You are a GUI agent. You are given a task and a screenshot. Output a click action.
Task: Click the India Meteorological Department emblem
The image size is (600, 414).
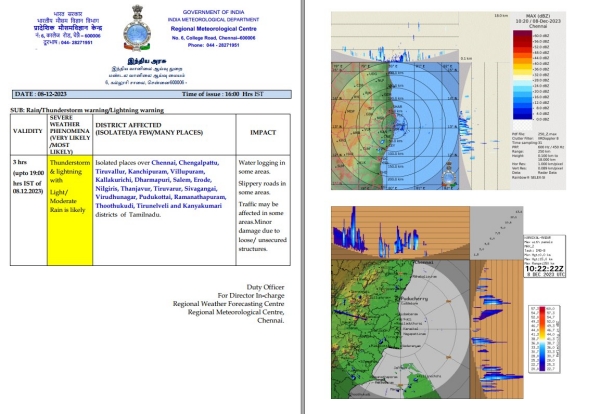pyautogui.click(x=137, y=28)
